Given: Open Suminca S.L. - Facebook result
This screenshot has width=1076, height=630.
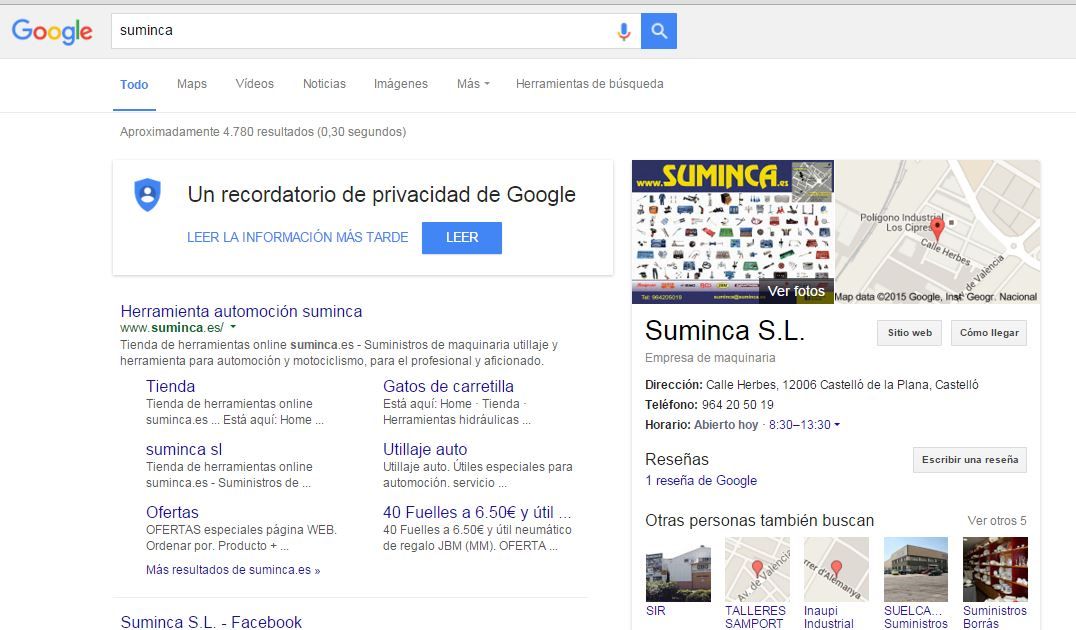Looking at the screenshot, I should click(211, 622).
